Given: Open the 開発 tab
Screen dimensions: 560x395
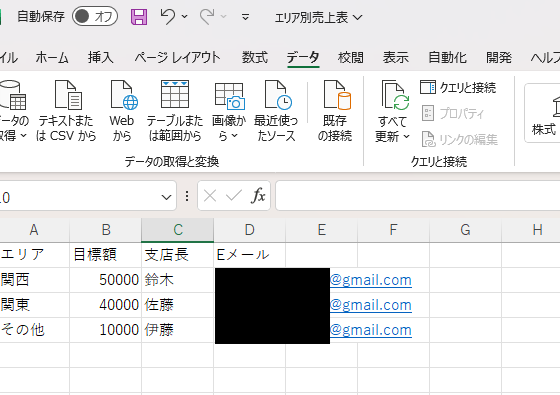Looking at the screenshot, I should coord(499,57).
